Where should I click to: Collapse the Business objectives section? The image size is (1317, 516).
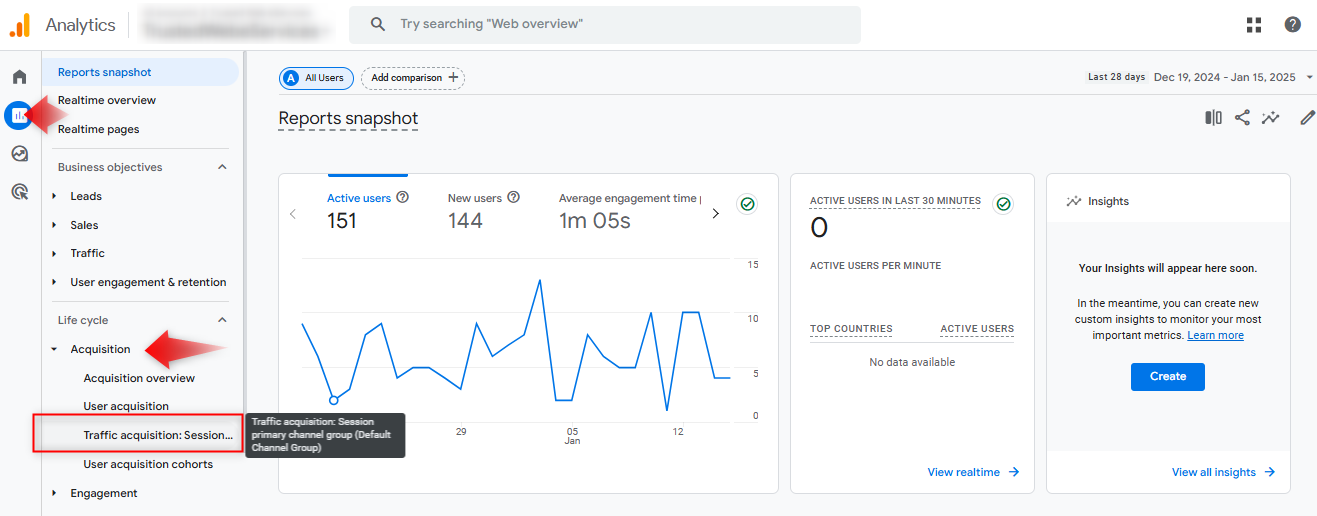(222, 167)
